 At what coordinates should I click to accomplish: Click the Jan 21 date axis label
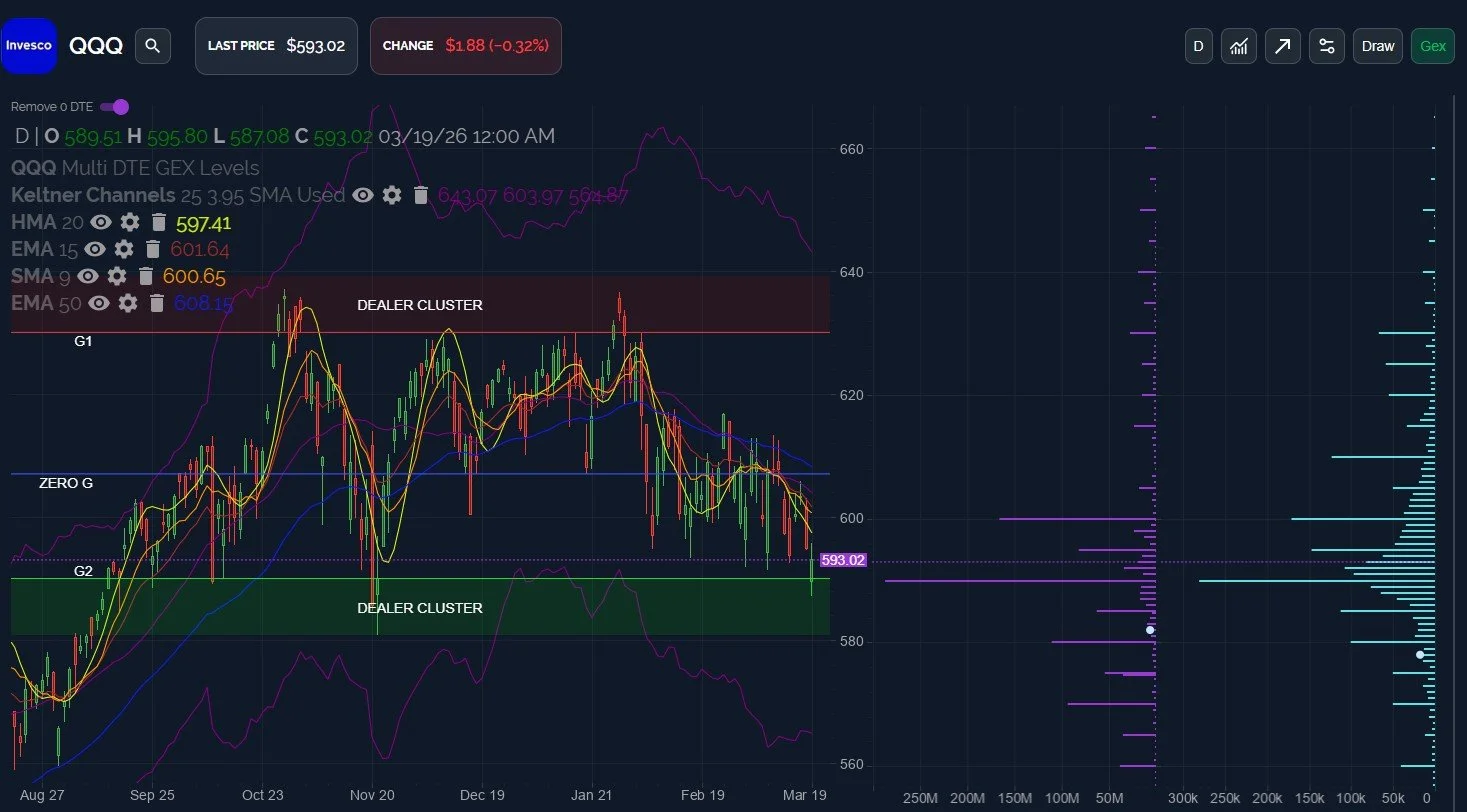(591, 796)
